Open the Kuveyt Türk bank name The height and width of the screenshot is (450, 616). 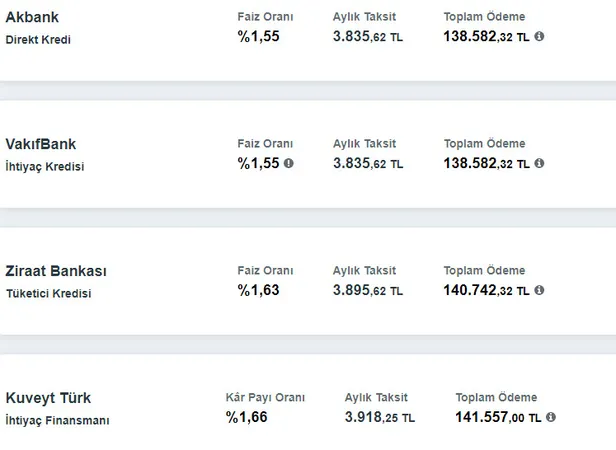50,398
